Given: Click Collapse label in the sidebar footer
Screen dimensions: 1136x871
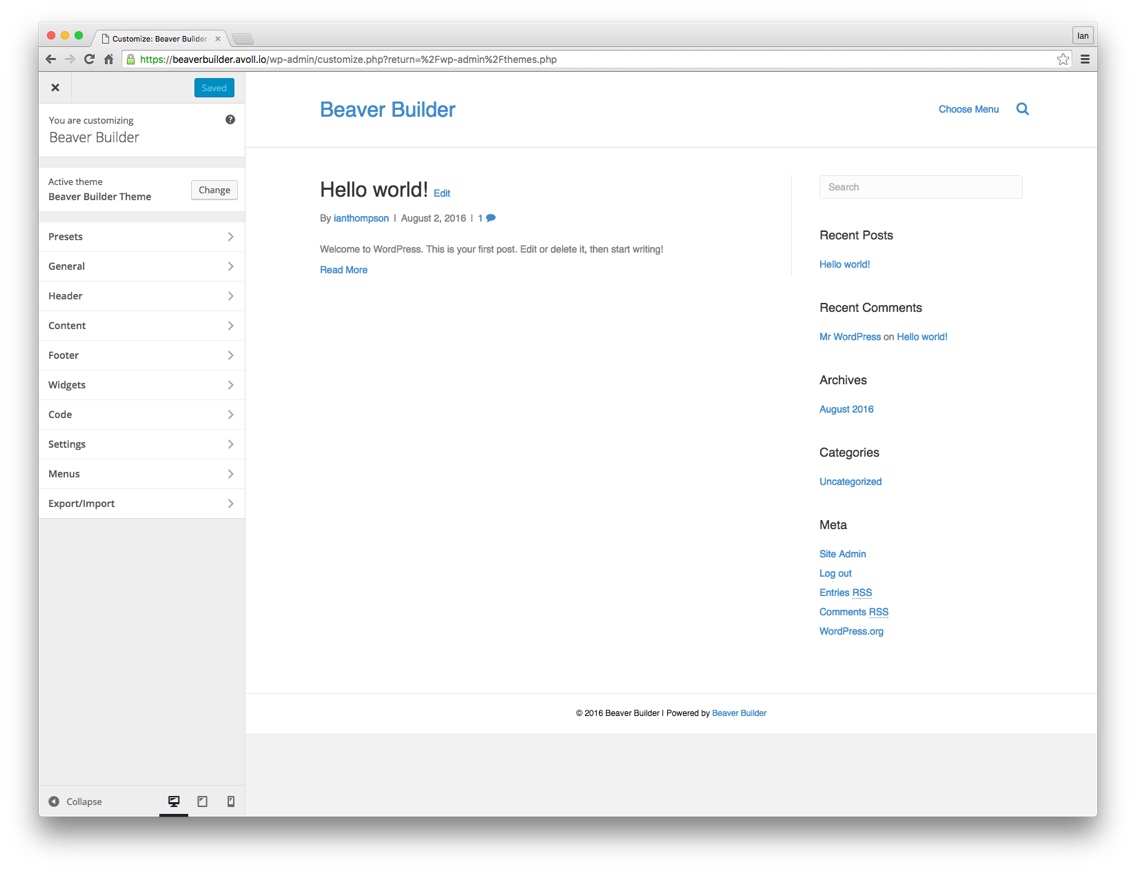Looking at the screenshot, I should coord(84,801).
